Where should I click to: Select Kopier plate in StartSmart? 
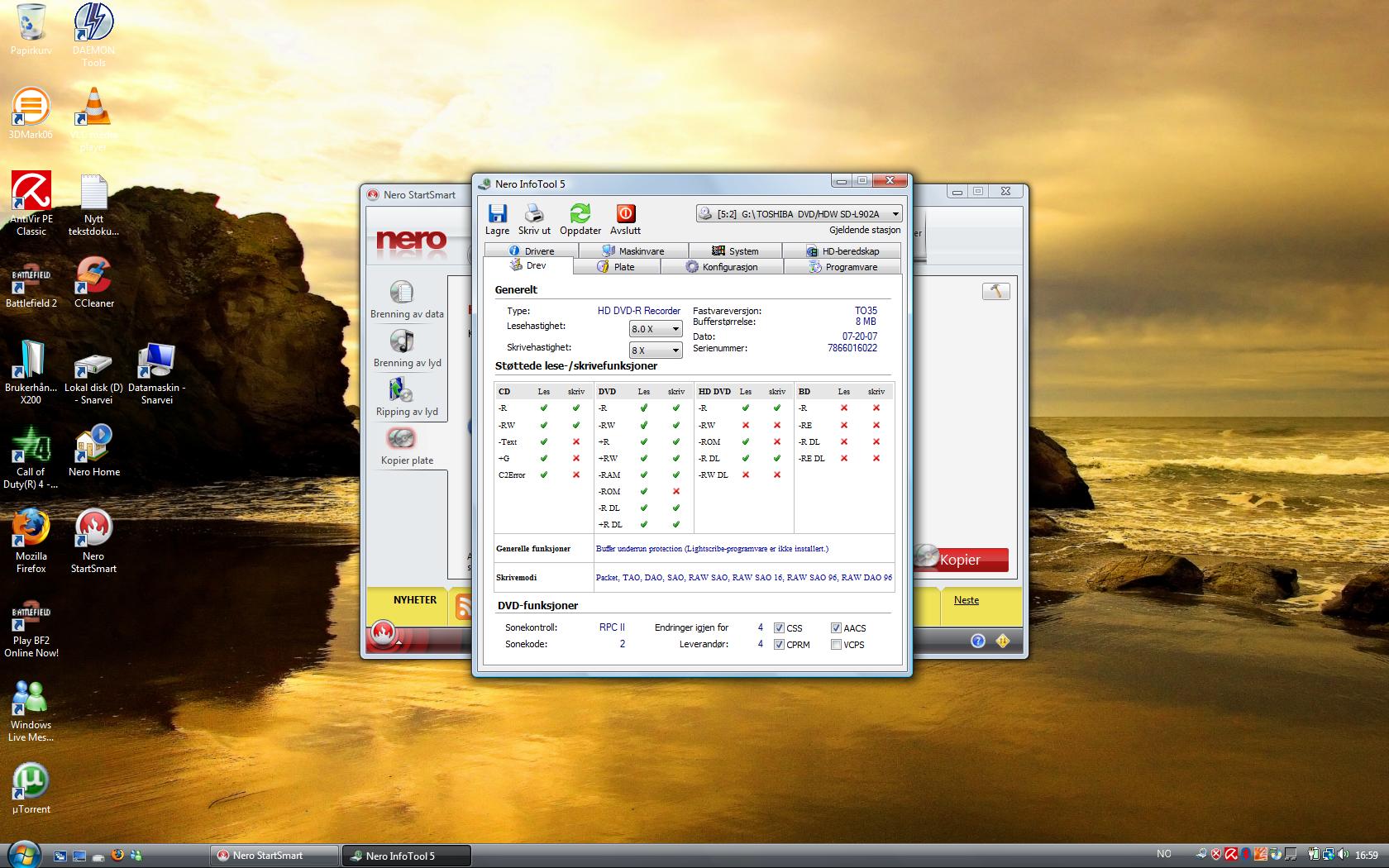point(407,446)
